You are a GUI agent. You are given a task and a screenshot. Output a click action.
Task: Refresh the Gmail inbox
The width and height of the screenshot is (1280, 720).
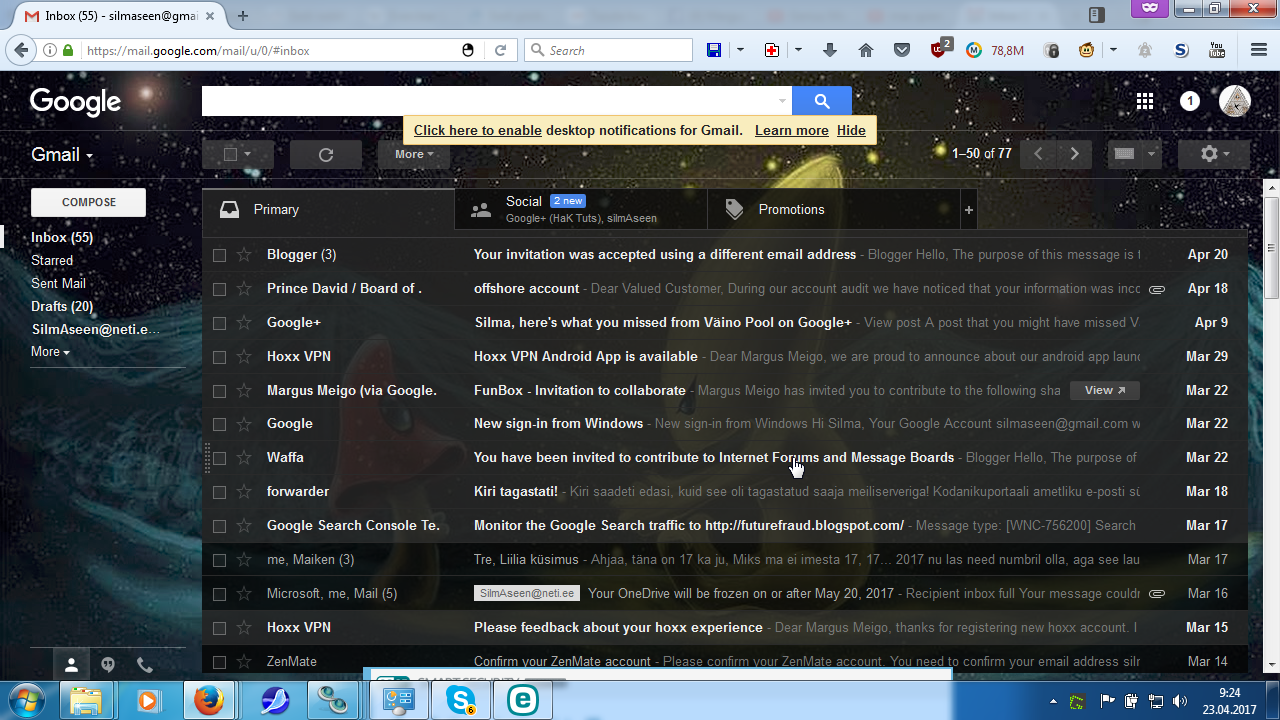point(325,154)
